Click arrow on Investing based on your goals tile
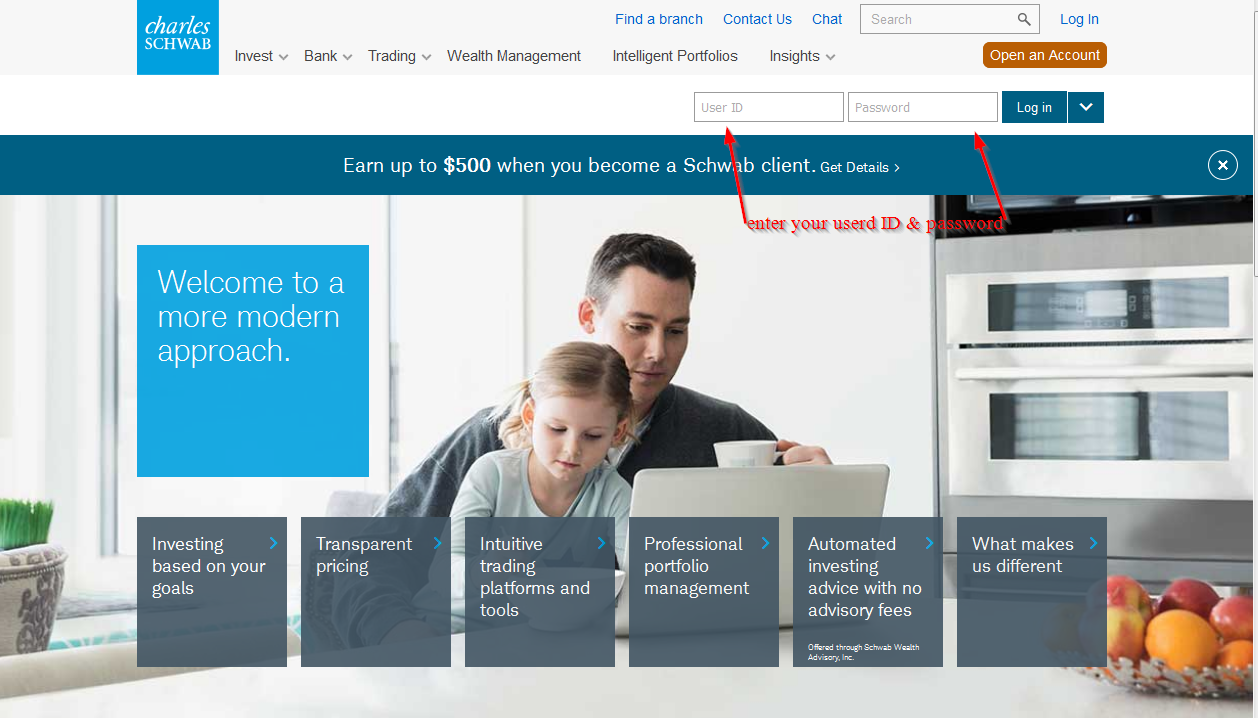 (x=273, y=543)
